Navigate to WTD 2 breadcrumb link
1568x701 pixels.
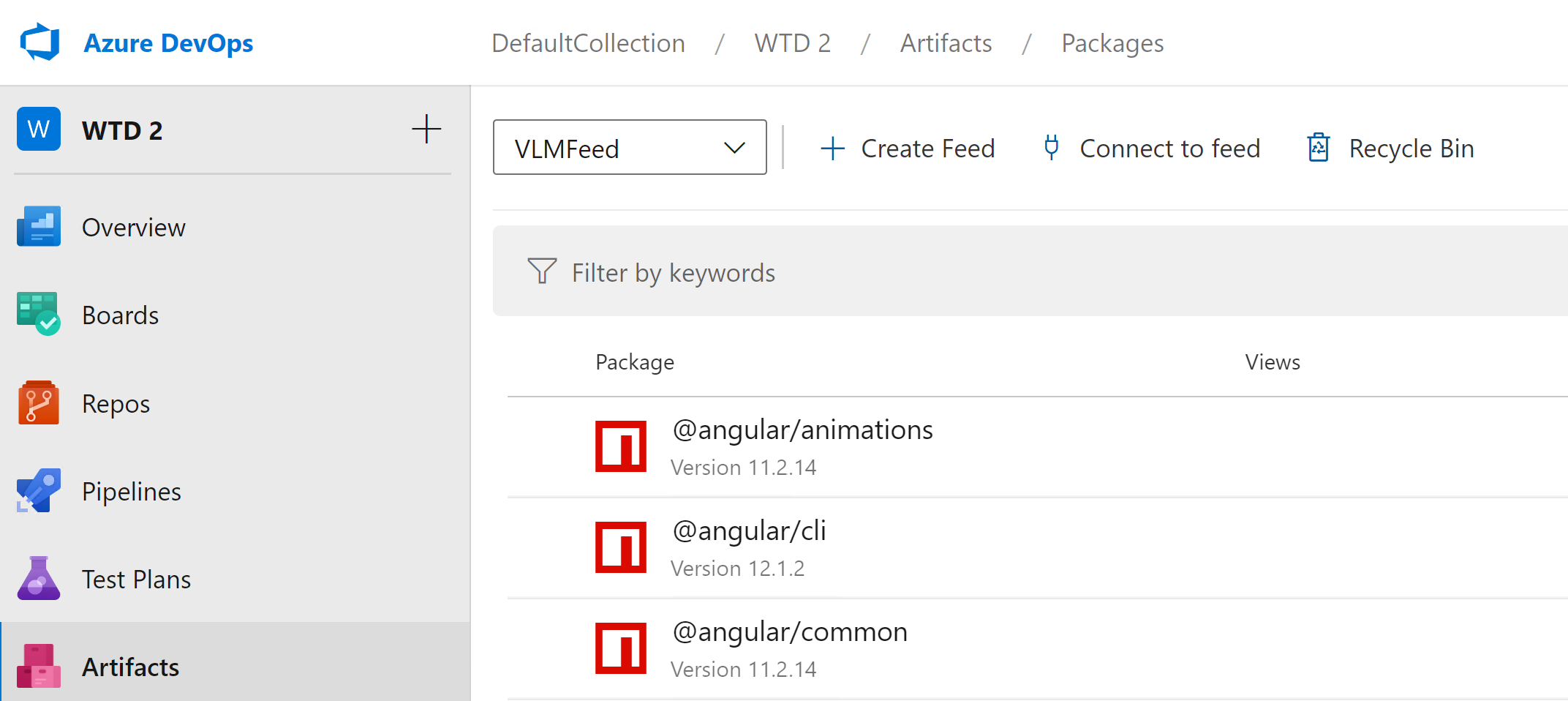(x=792, y=43)
